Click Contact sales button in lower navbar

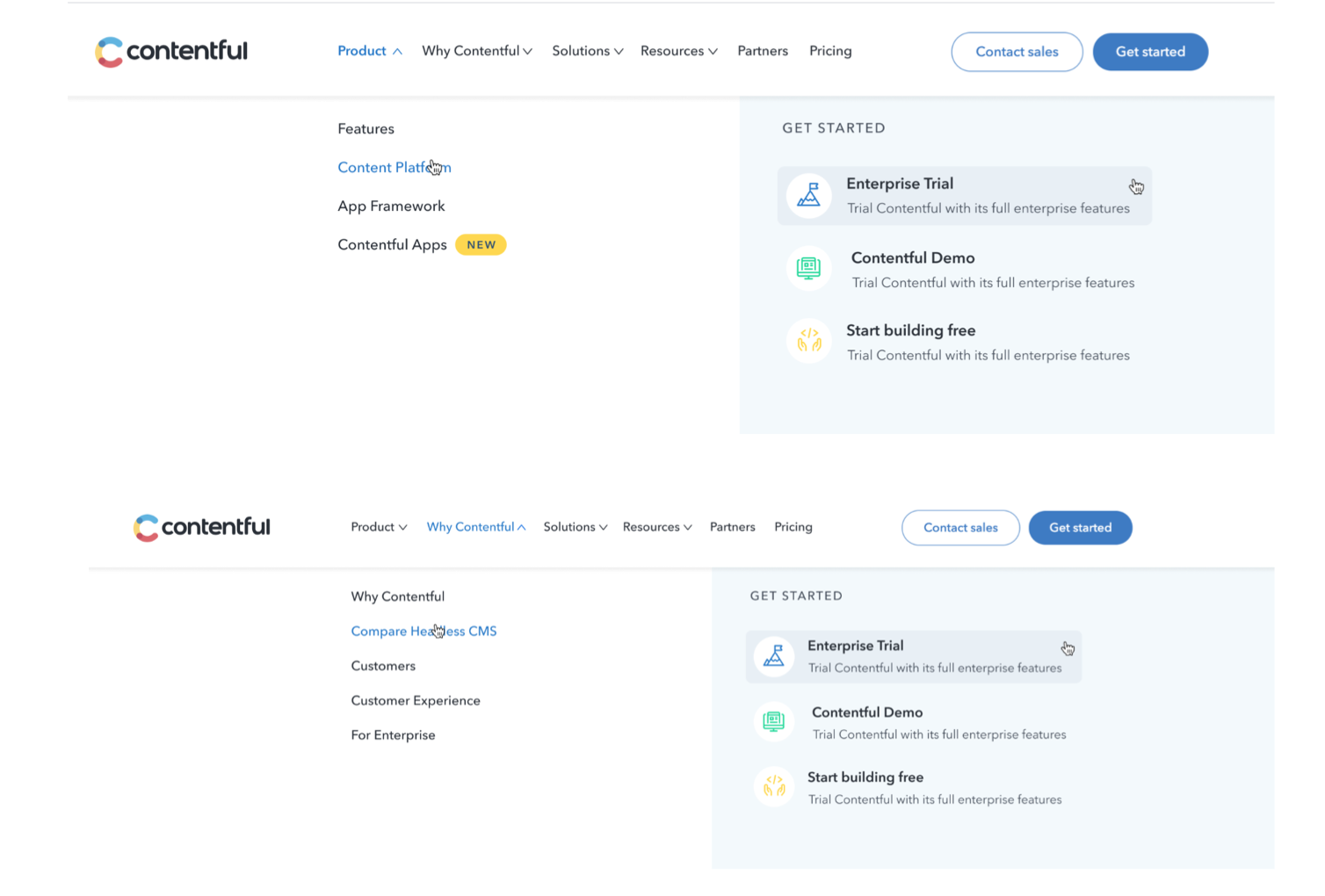pyautogui.click(x=960, y=528)
